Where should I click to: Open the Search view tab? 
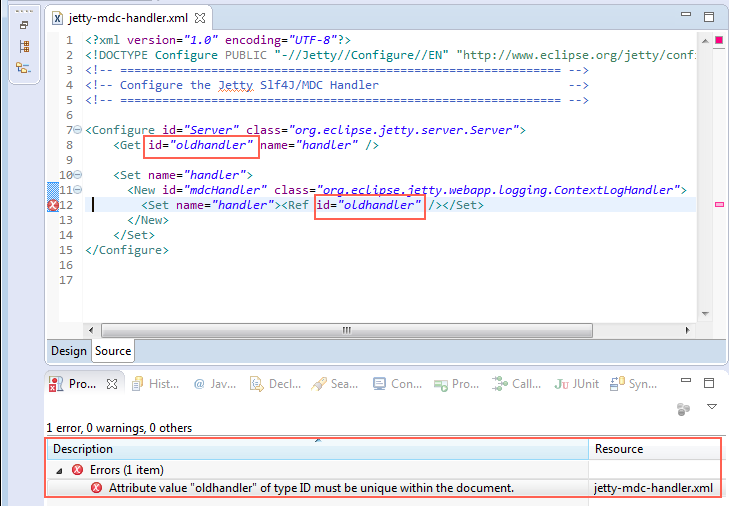point(335,384)
